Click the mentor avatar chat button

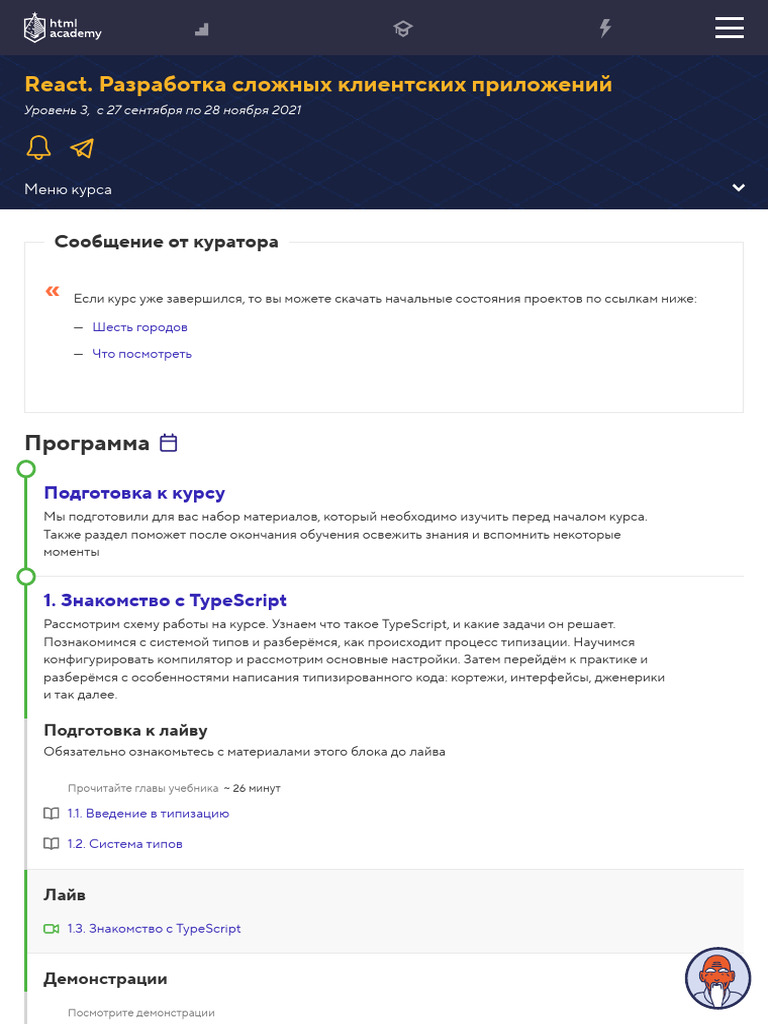click(718, 978)
